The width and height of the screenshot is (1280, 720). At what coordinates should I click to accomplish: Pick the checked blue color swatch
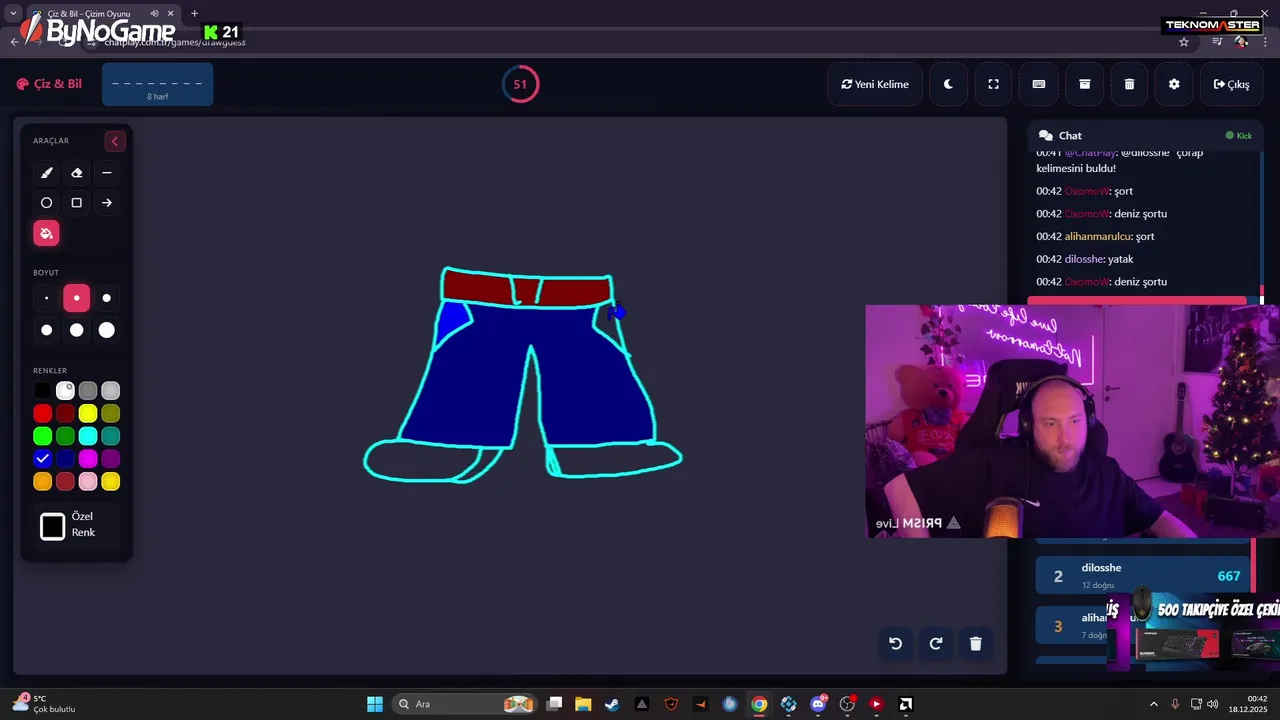(42, 459)
